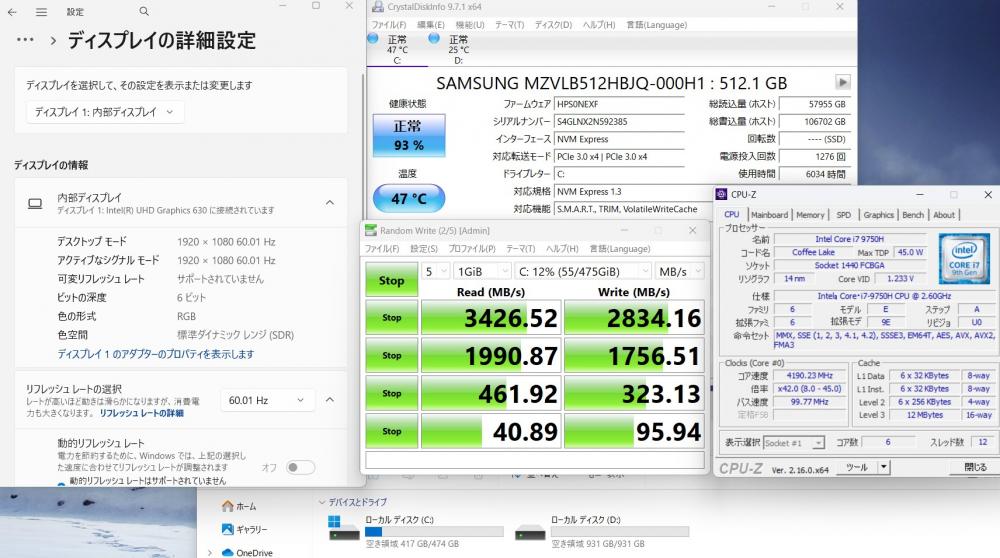Open display 1 adapter properties link
Image resolution: width=1000 pixels, height=558 pixels.
[x=156, y=354]
